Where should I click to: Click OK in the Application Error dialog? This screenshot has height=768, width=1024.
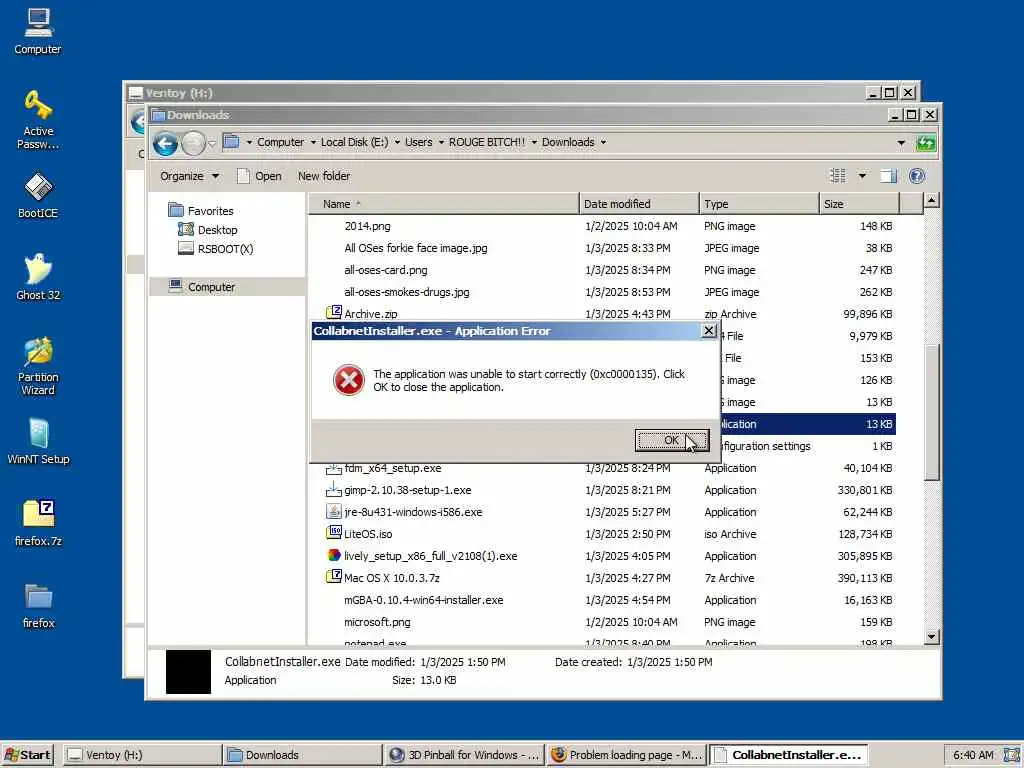pyautogui.click(x=671, y=440)
